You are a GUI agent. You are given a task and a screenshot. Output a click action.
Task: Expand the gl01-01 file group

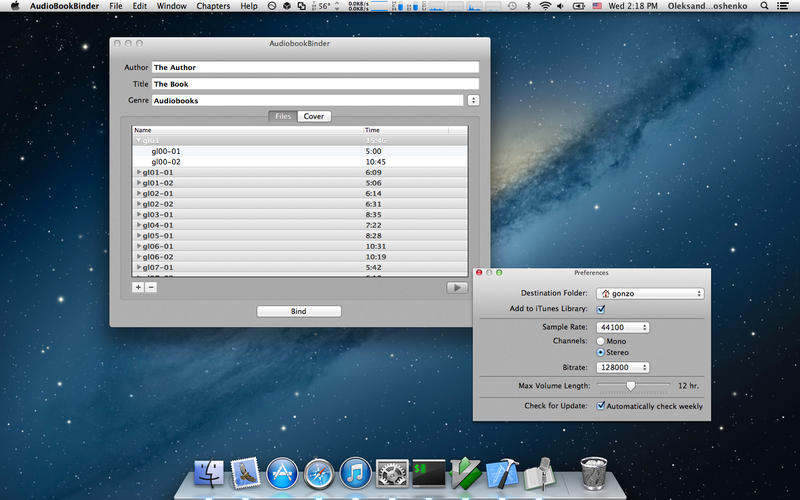pos(139,172)
